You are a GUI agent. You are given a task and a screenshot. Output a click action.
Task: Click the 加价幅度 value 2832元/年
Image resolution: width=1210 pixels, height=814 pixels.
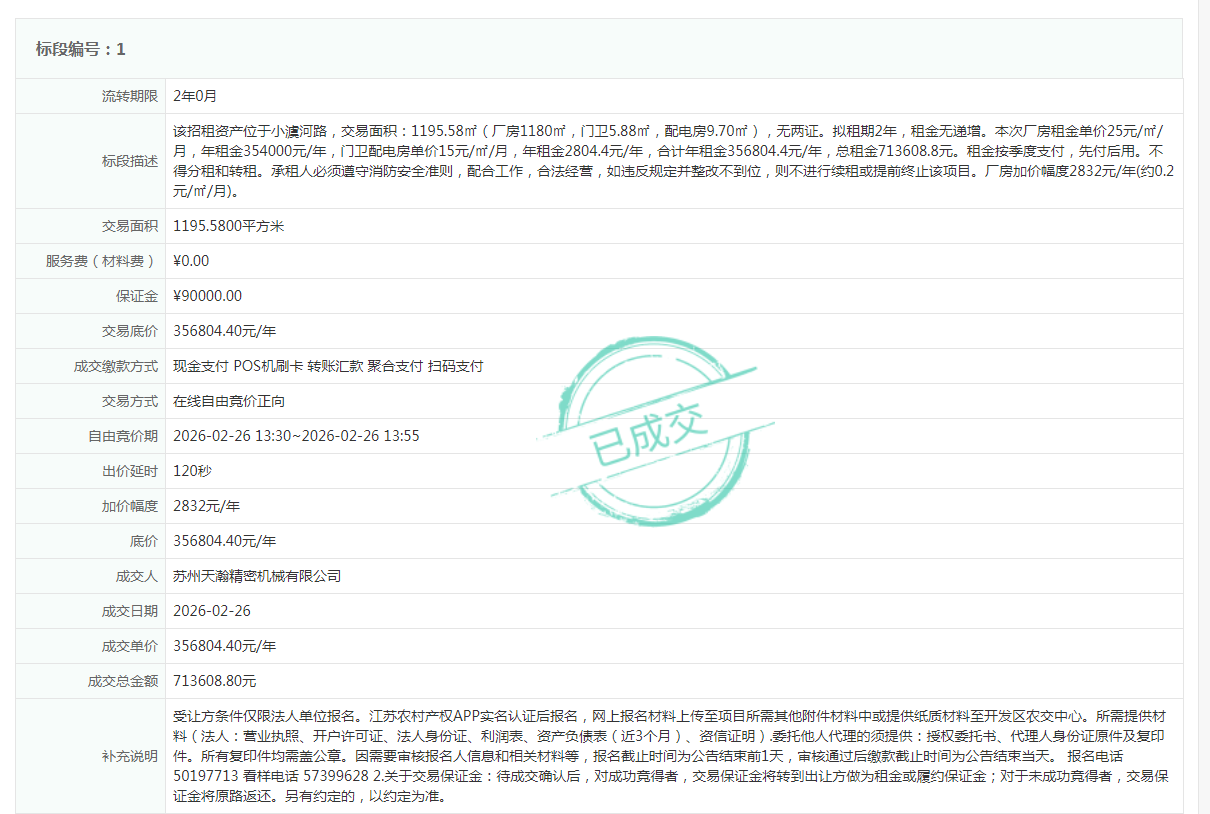208,506
